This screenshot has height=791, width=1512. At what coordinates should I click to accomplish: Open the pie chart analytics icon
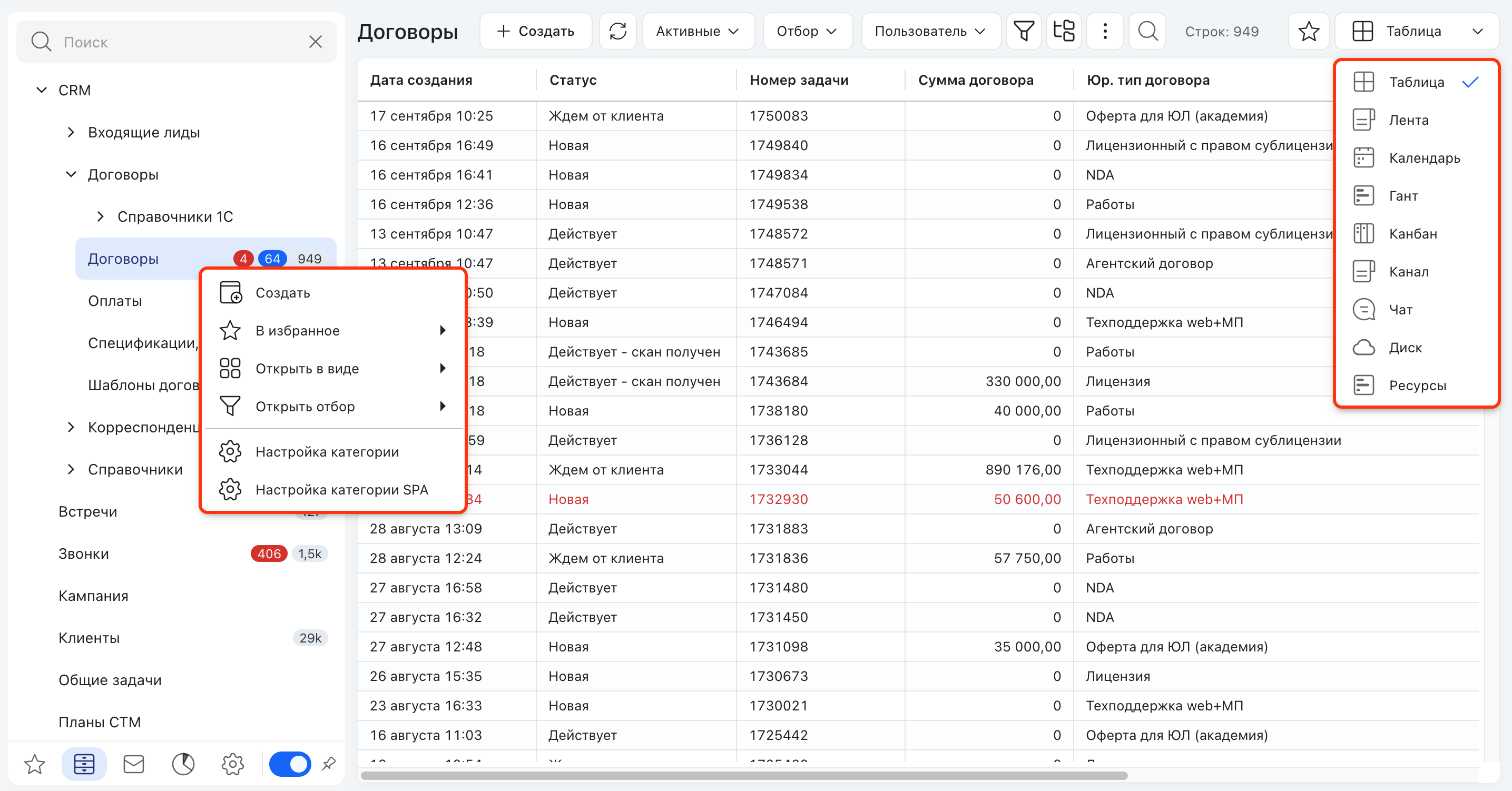(x=183, y=764)
